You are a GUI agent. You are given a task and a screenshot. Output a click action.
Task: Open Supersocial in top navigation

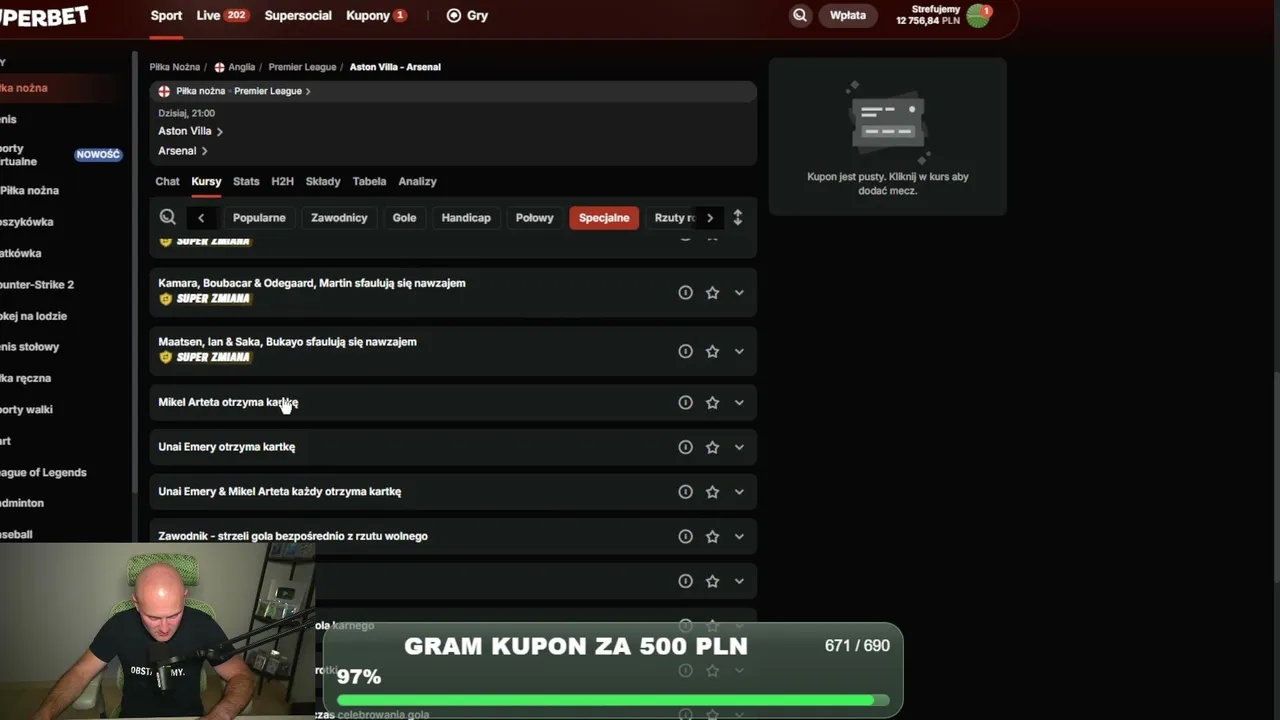pyautogui.click(x=298, y=15)
